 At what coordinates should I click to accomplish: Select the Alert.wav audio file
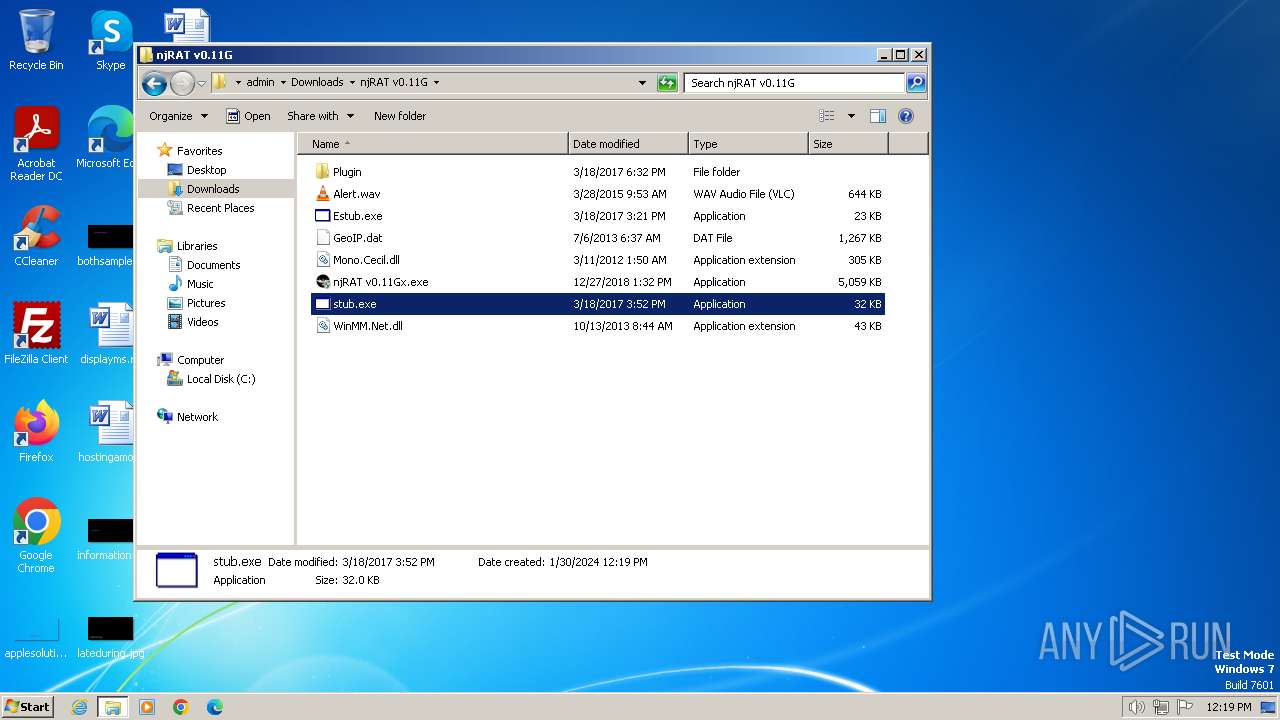tap(598, 194)
